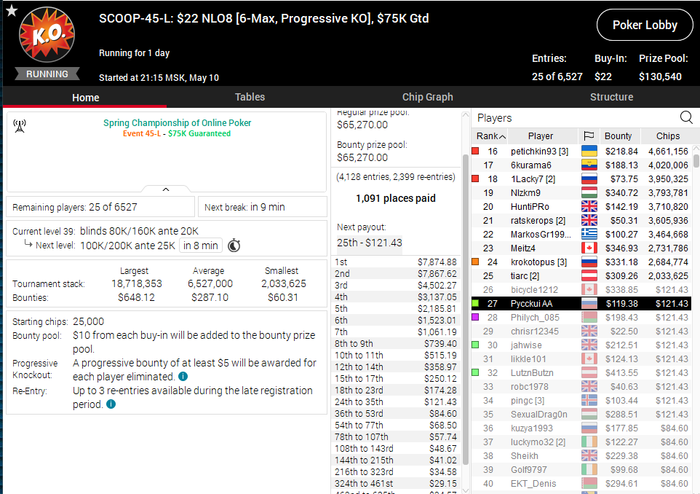Click the Remaining players 25 of 6527 box
The image size is (700, 494).
100,207
